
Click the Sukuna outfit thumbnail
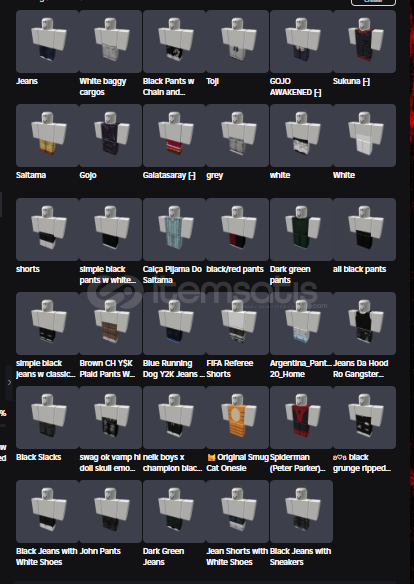point(364,41)
